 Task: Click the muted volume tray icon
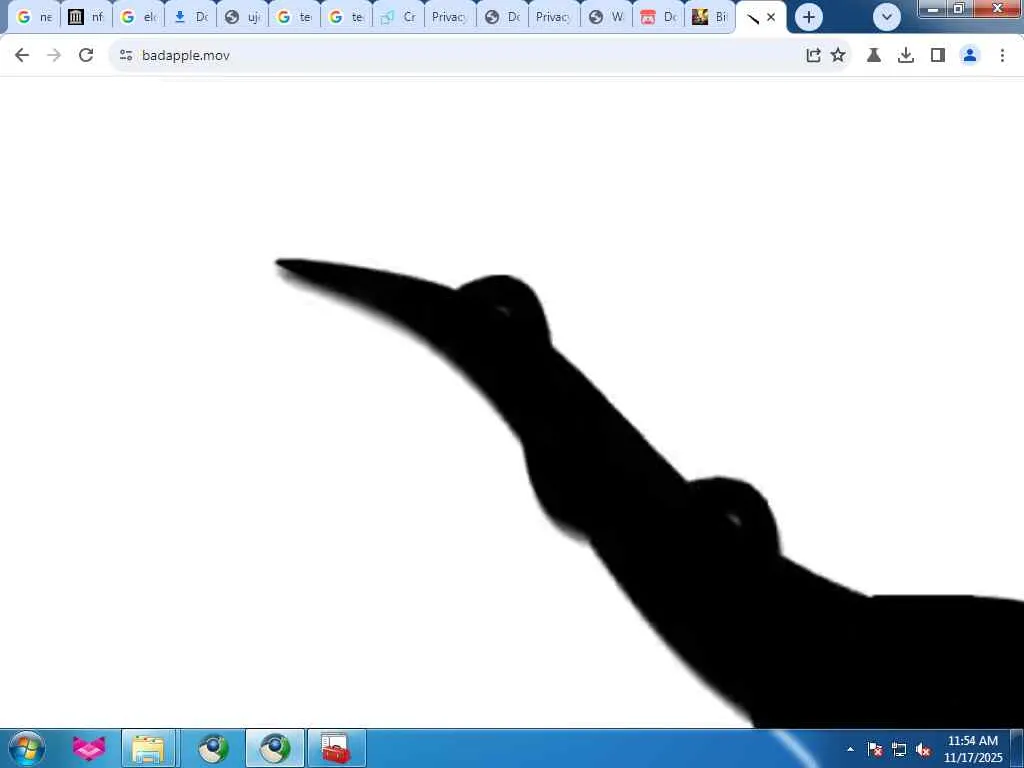923,749
